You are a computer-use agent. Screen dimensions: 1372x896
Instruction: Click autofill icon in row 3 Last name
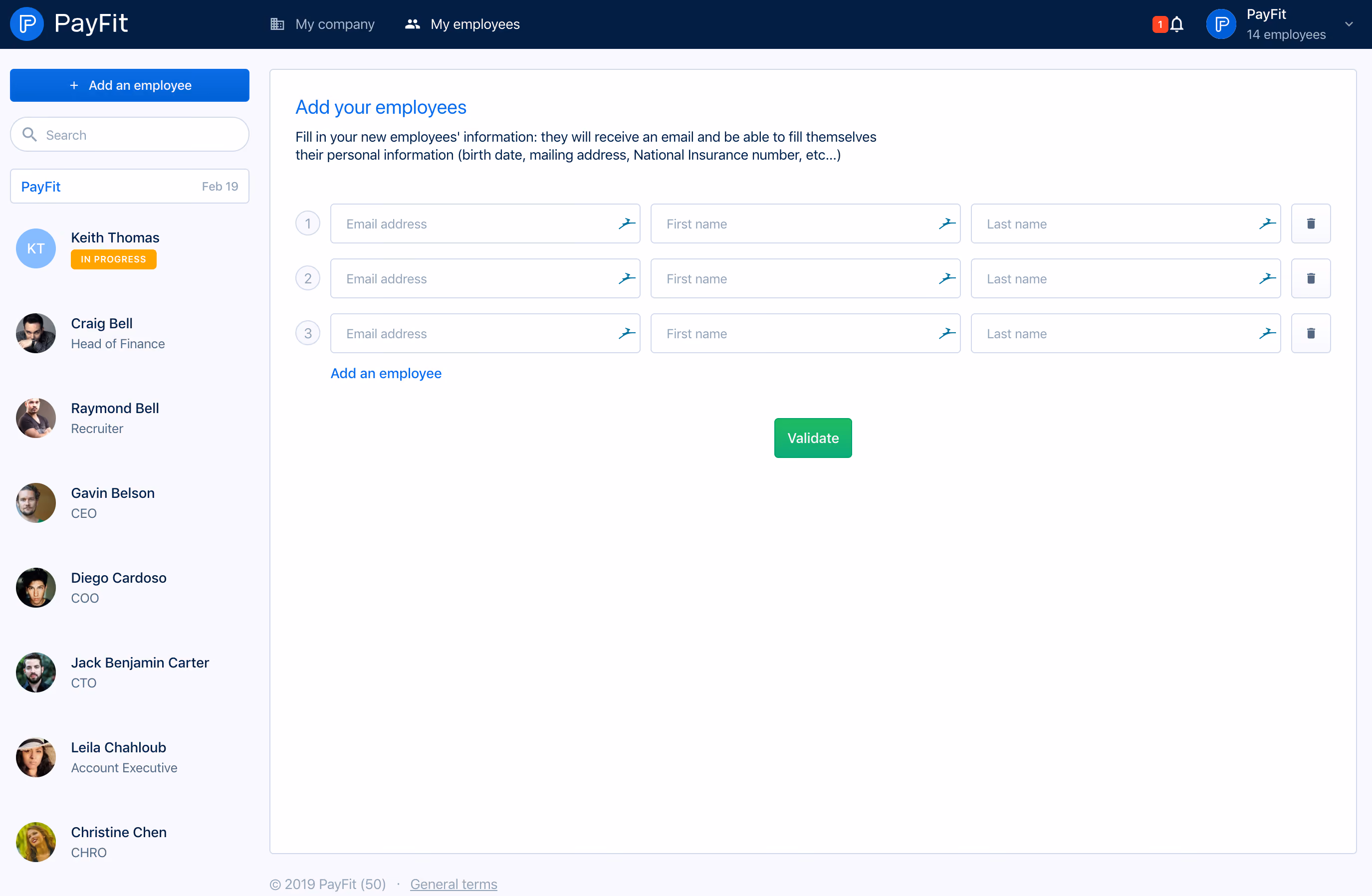click(x=1267, y=333)
